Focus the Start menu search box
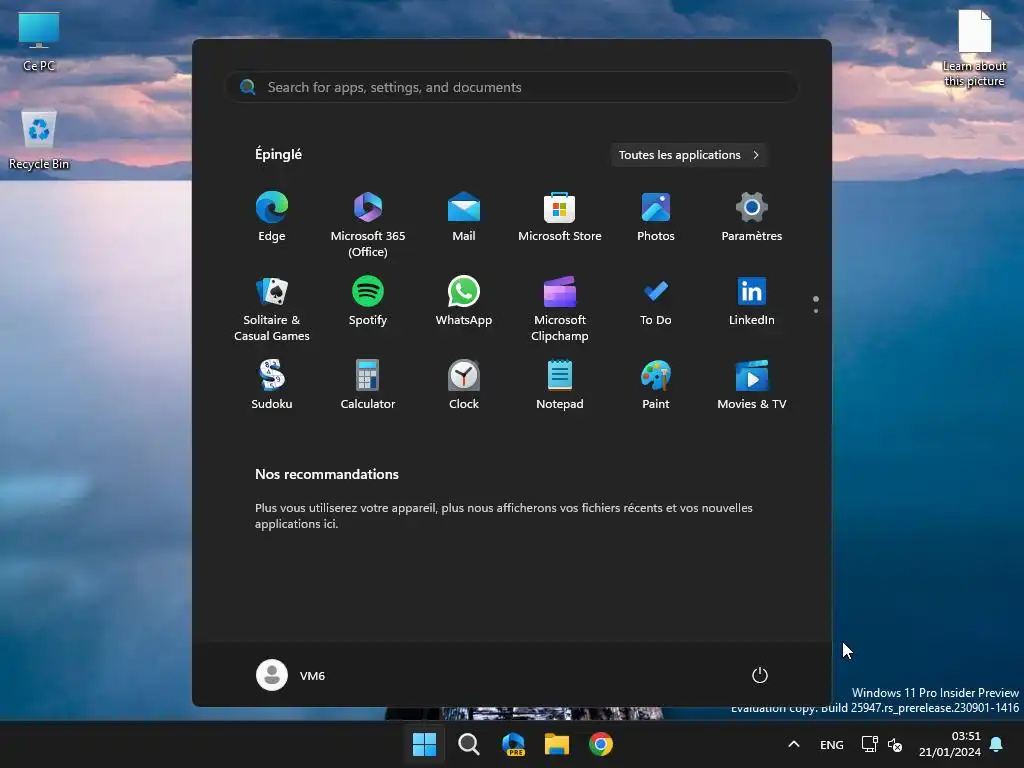The width and height of the screenshot is (1024, 768). 511,87
